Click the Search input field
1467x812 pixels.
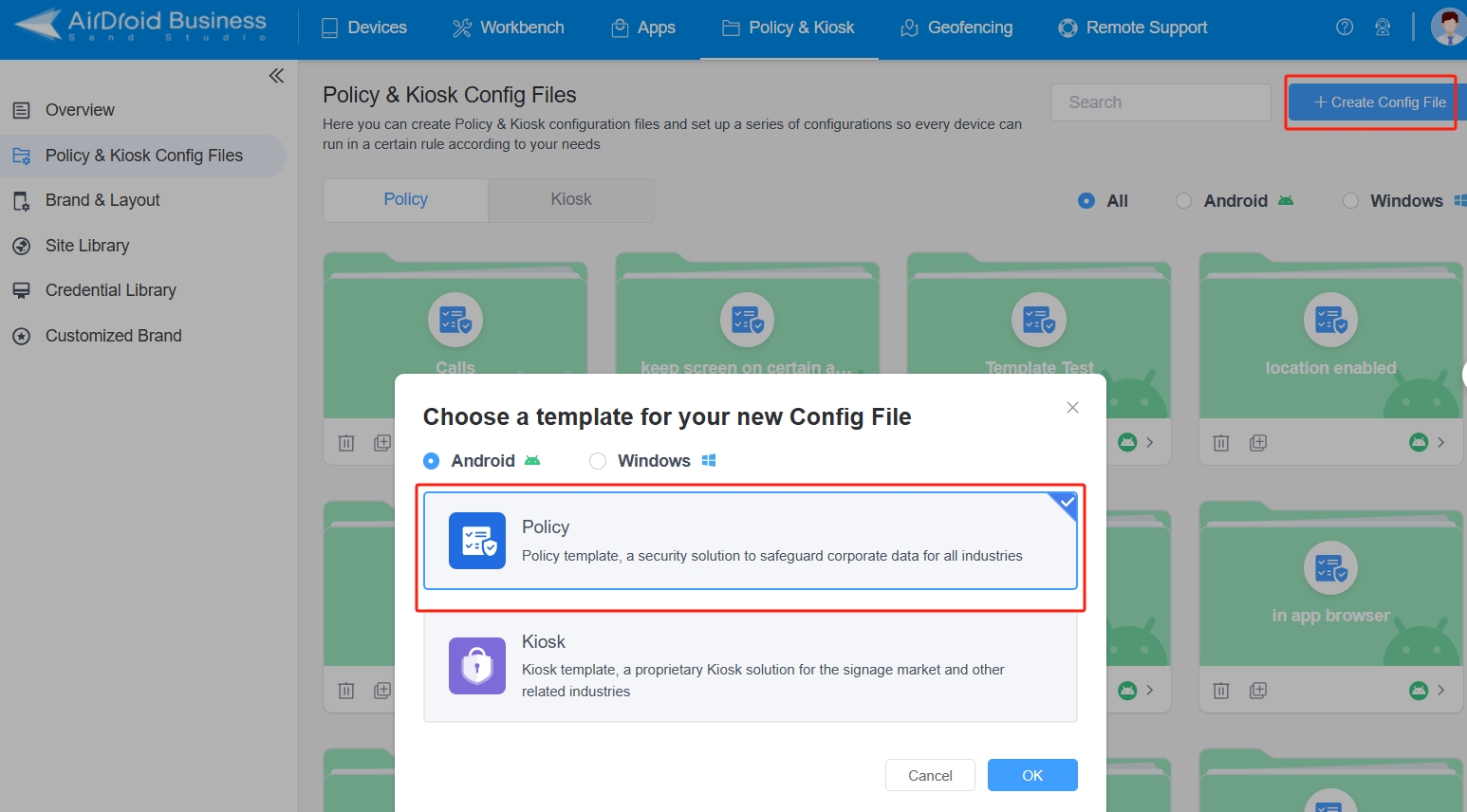(x=1161, y=102)
